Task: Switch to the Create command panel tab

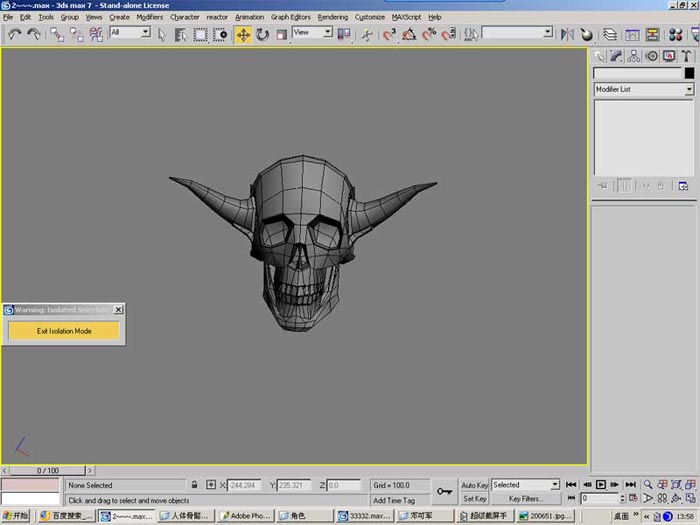Action: 599,56
